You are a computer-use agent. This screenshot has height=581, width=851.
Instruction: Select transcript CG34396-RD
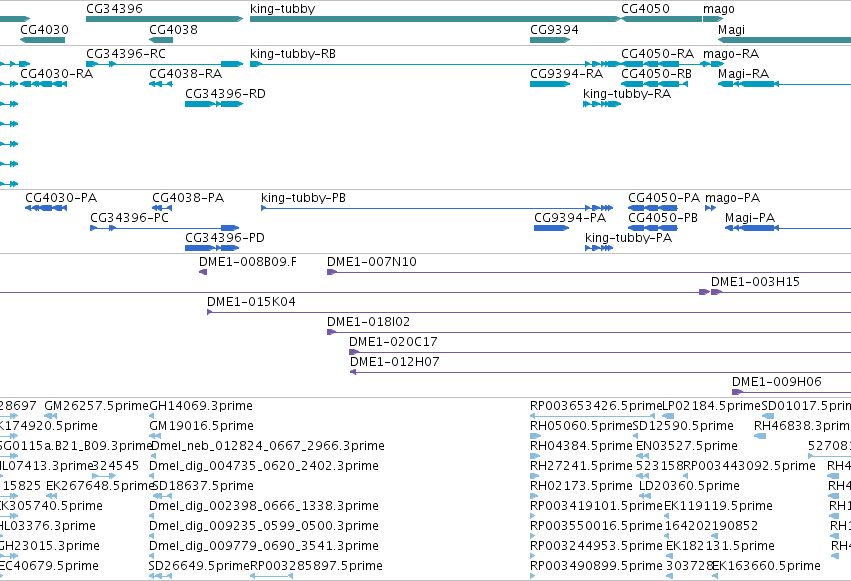(214, 104)
